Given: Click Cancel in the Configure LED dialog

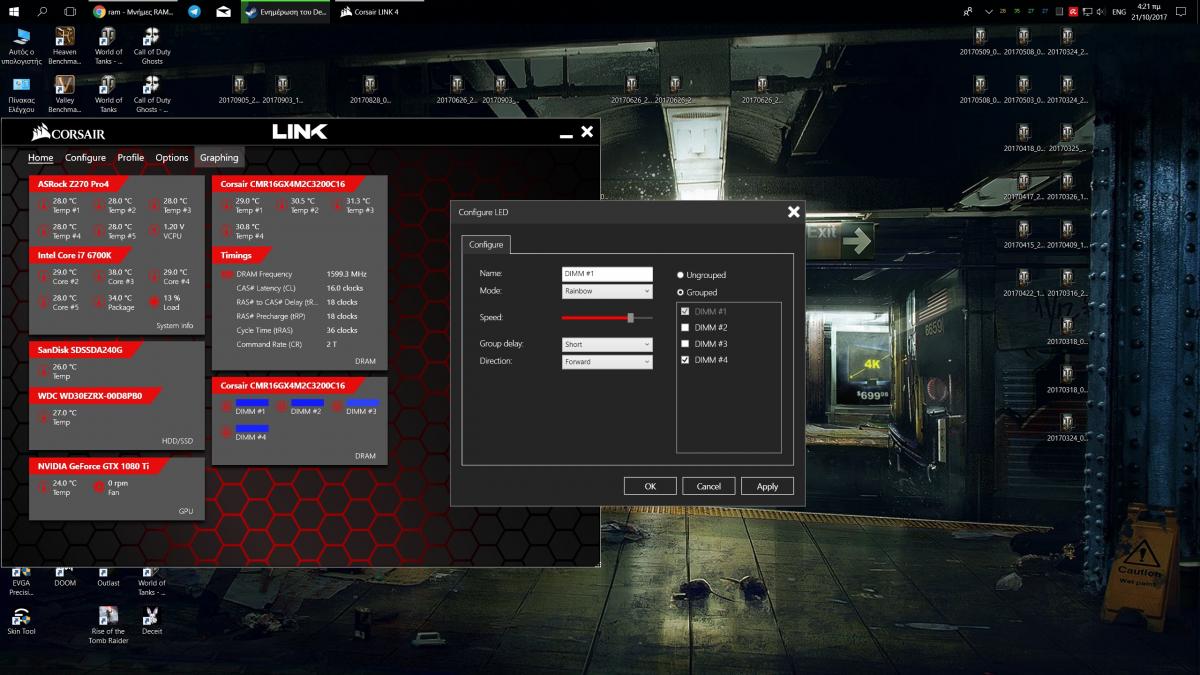Looking at the screenshot, I should coord(708,486).
